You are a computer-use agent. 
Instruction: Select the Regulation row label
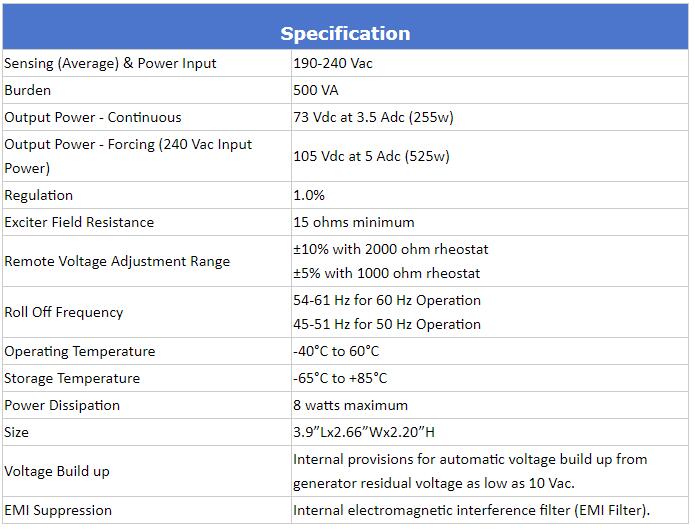click(x=39, y=196)
